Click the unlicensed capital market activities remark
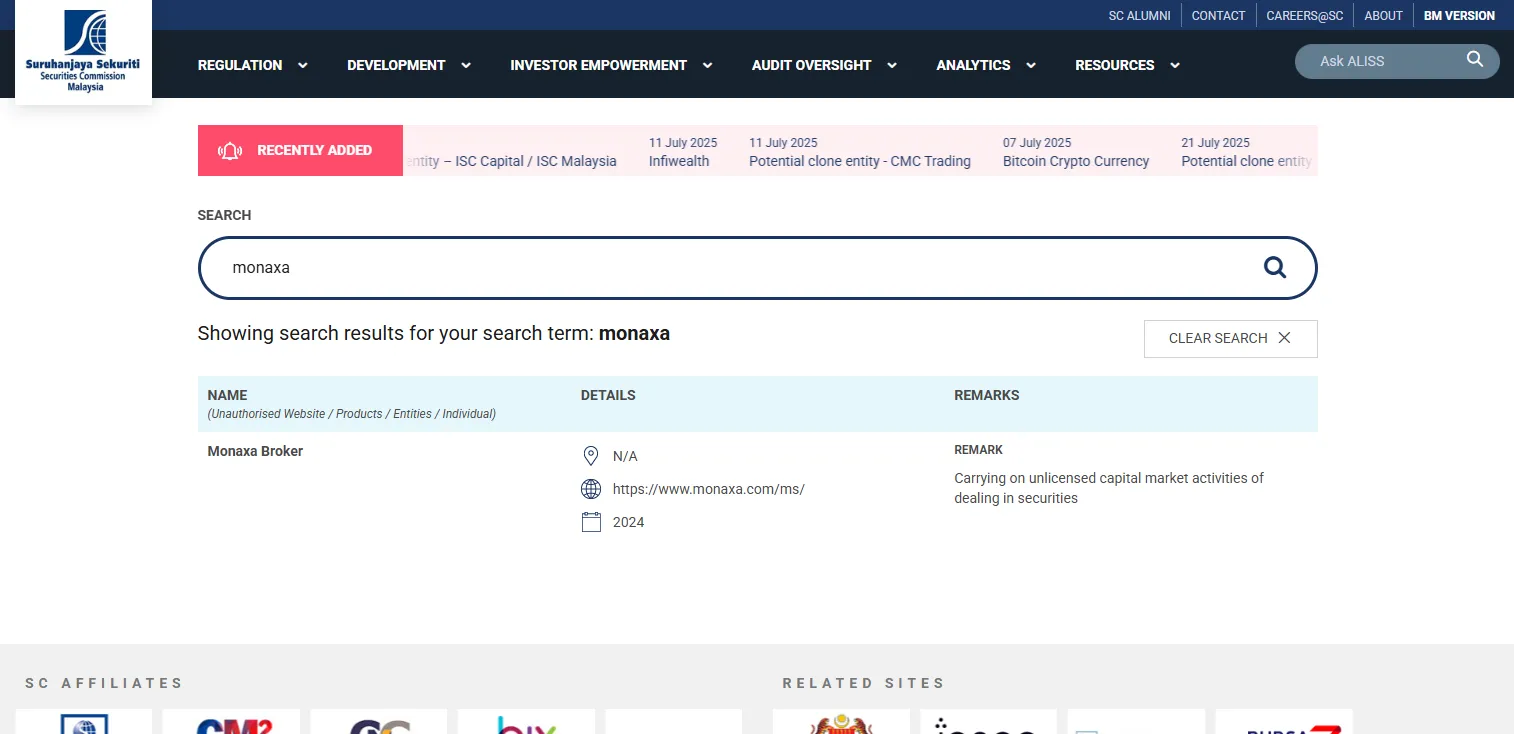 [1109, 488]
